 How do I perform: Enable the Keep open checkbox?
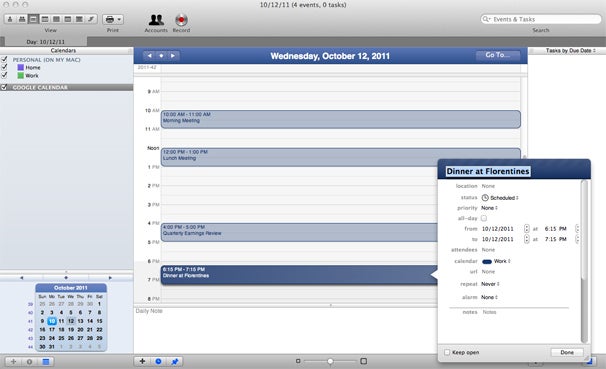tap(447, 352)
